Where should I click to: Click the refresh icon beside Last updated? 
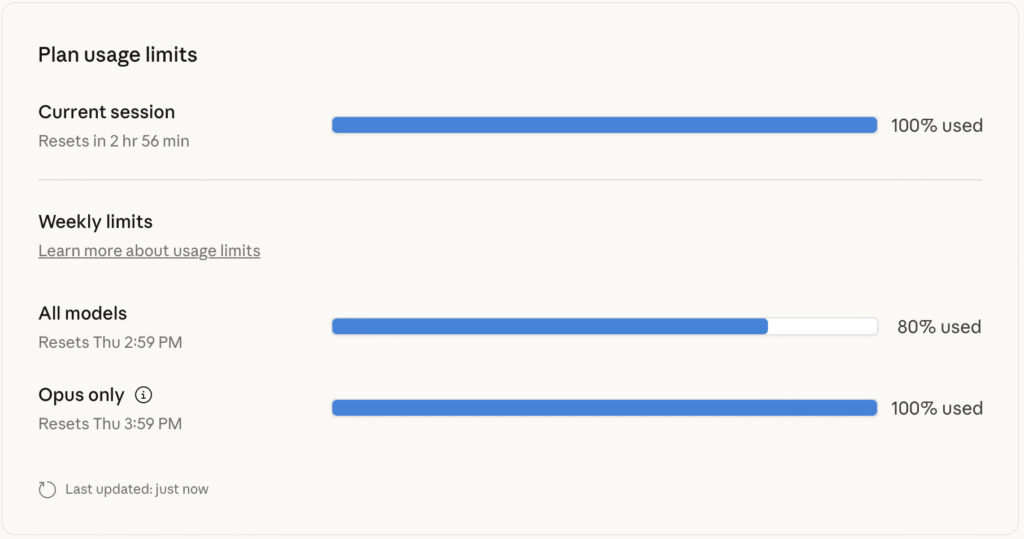pos(47,490)
